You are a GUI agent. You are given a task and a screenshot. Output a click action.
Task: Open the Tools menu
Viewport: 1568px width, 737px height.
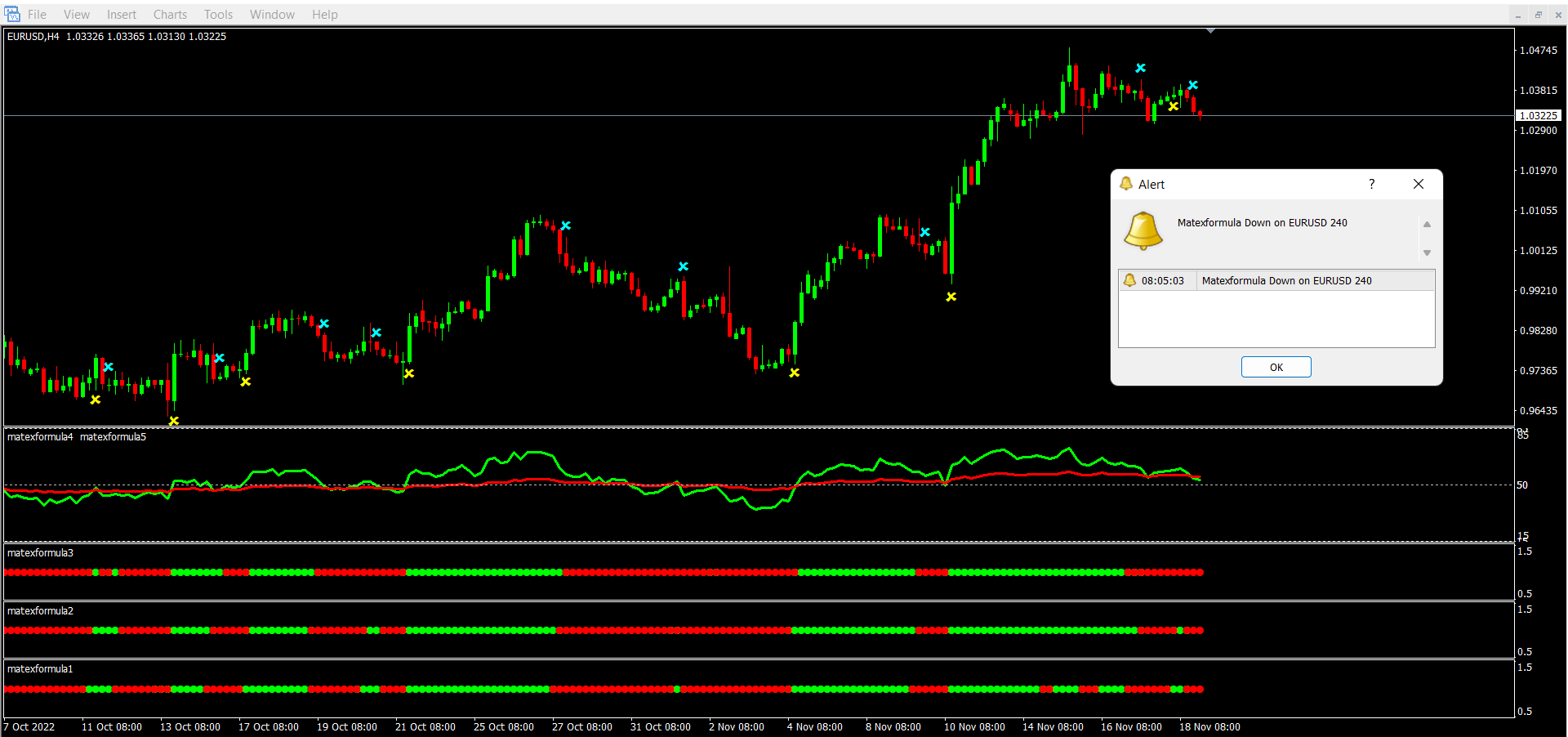pos(218,15)
